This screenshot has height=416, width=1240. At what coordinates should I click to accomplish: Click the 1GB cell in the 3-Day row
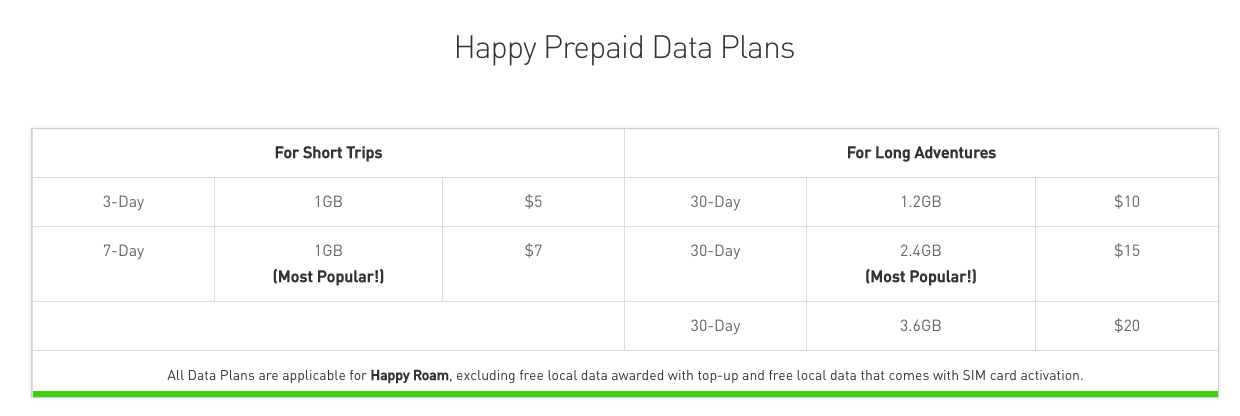[328, 202]
